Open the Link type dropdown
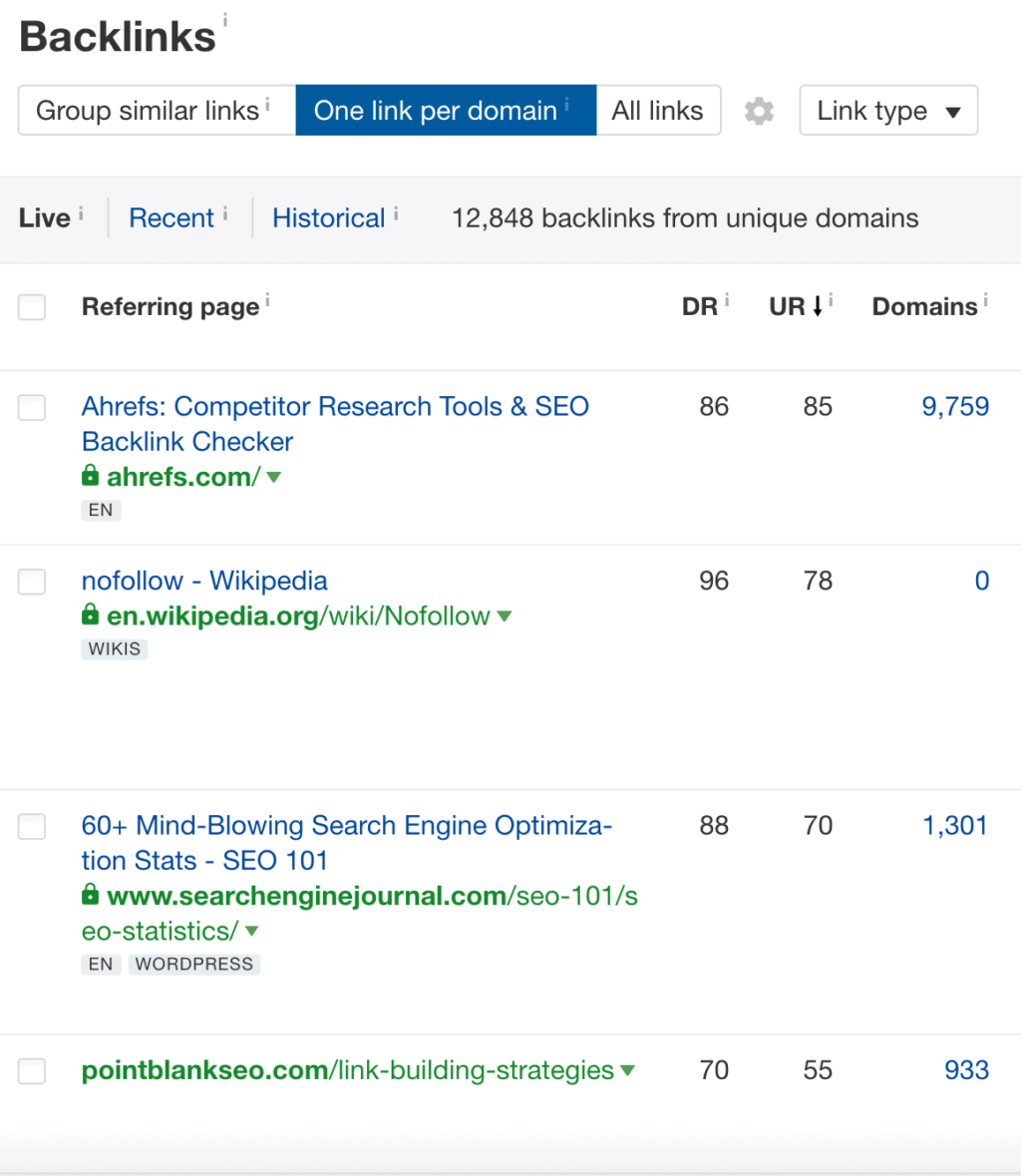The image size is (1021, 1176). (887, 111)
